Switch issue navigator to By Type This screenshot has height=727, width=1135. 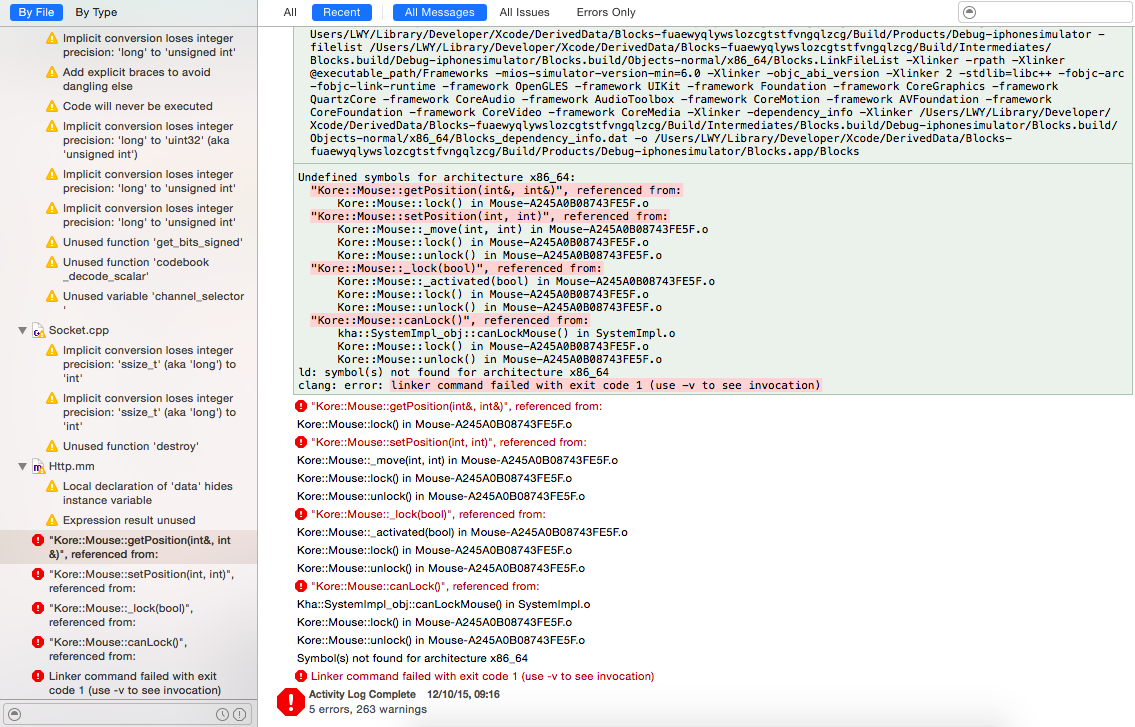[x=96, y=12]
